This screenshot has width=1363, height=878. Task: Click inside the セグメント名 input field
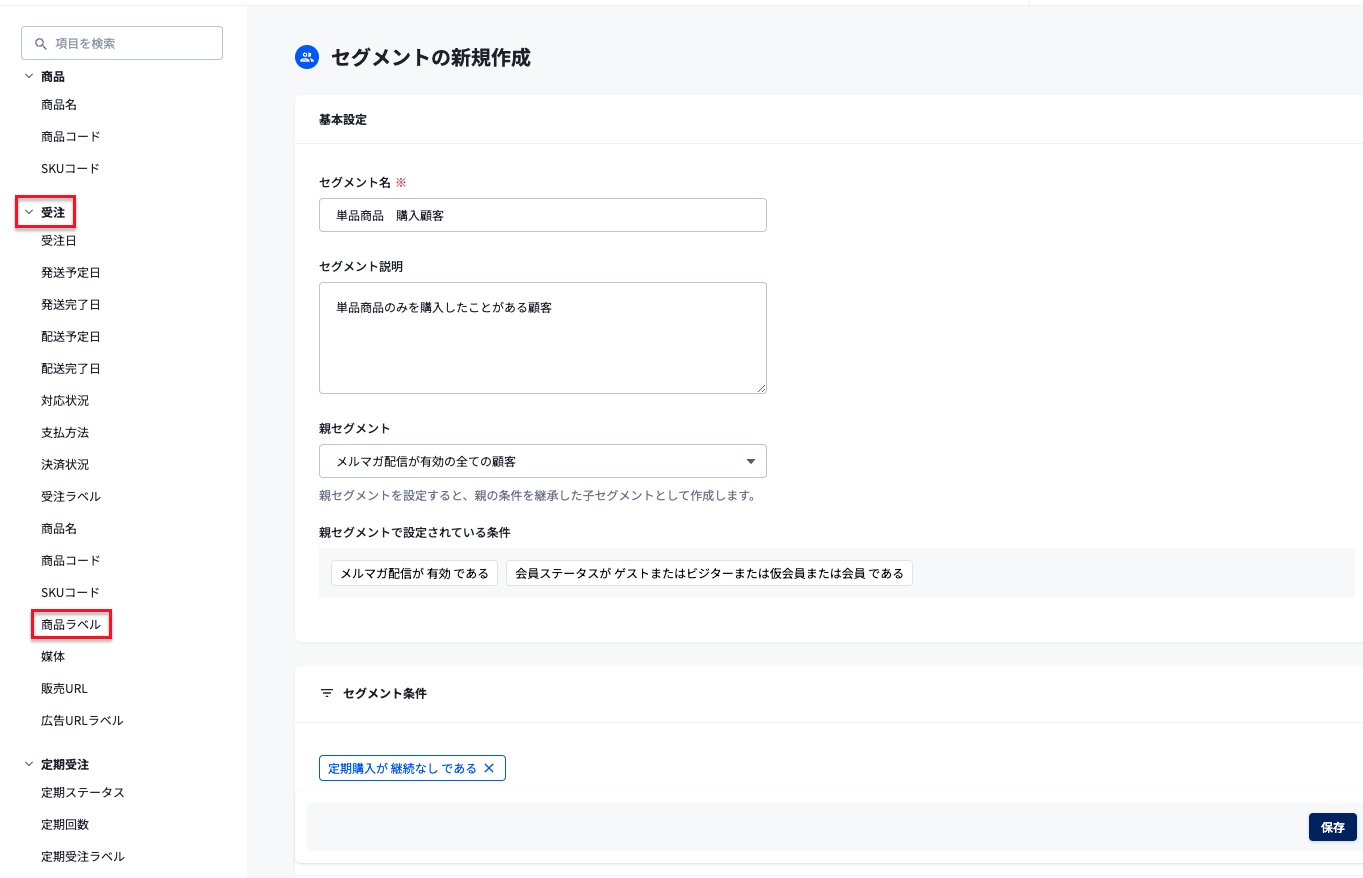point(542,214)
